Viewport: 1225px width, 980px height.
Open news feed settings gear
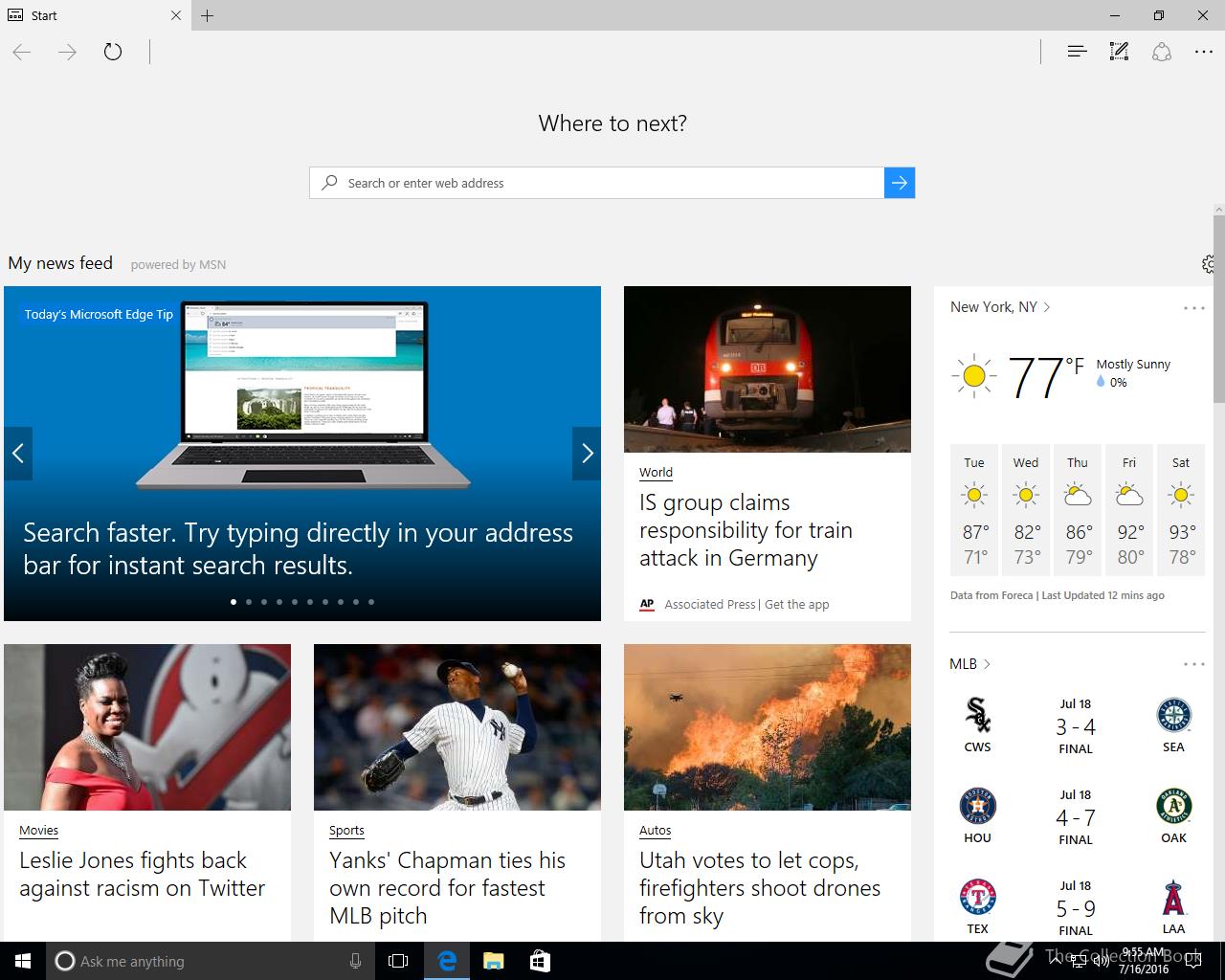(x=1209, y=264)
